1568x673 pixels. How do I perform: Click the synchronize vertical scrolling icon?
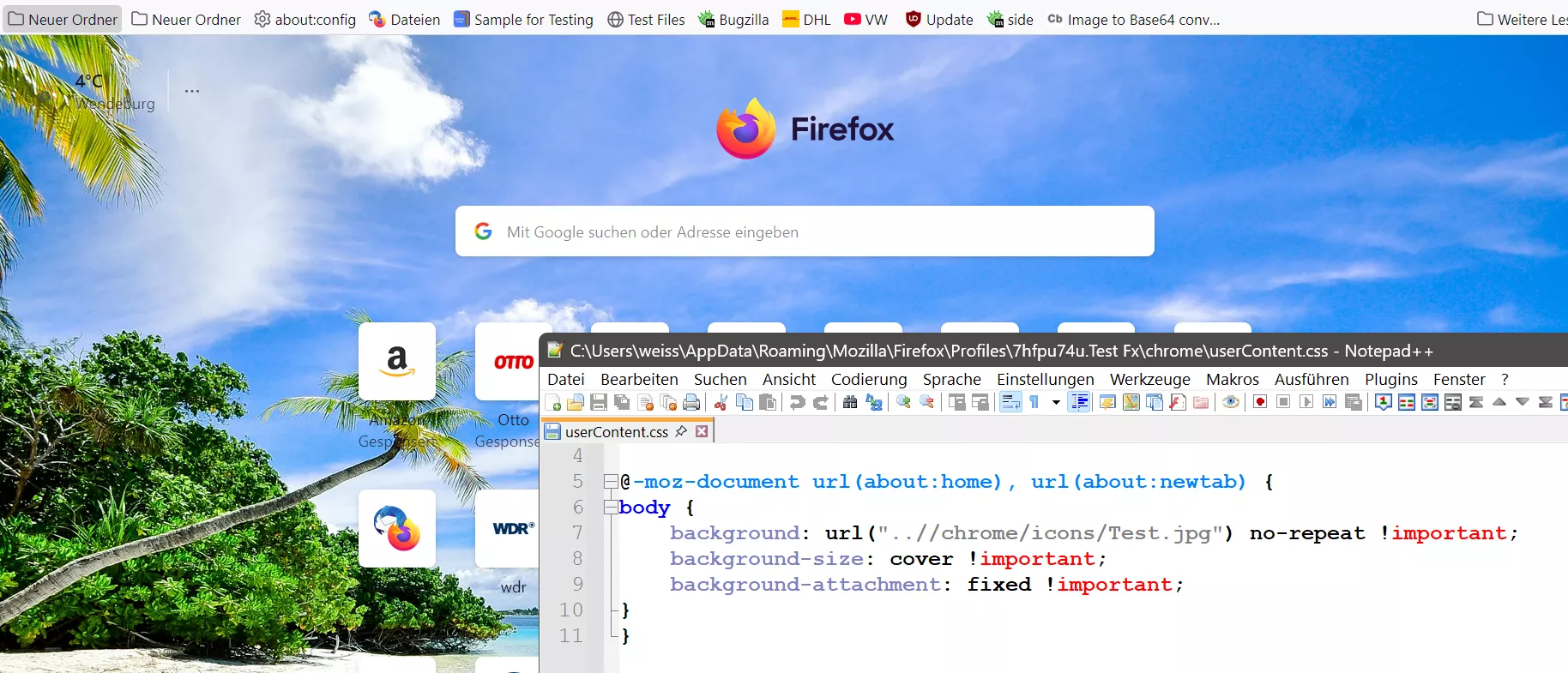(x=956, y=402)
